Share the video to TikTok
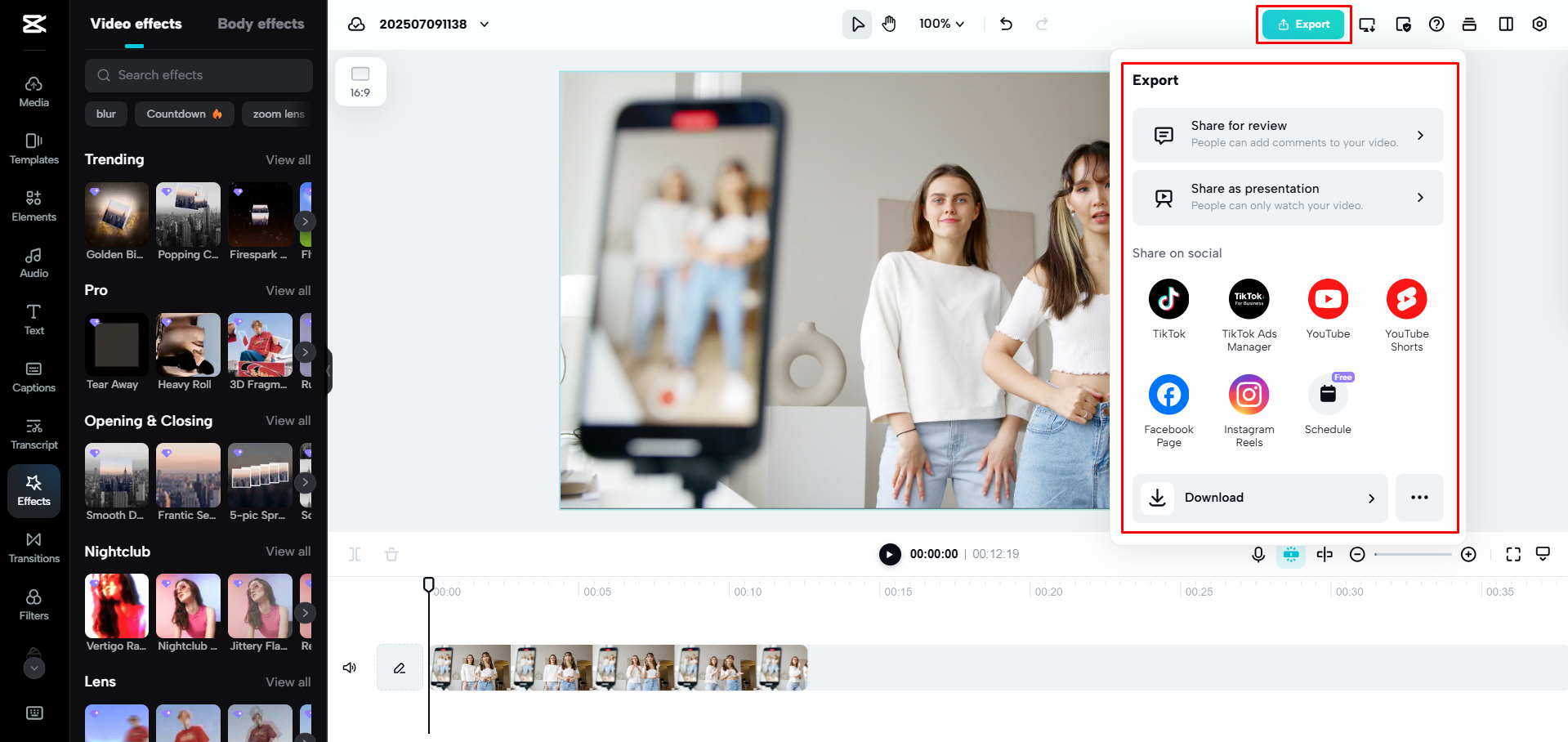1568x742 pixels. point(1168,299)
